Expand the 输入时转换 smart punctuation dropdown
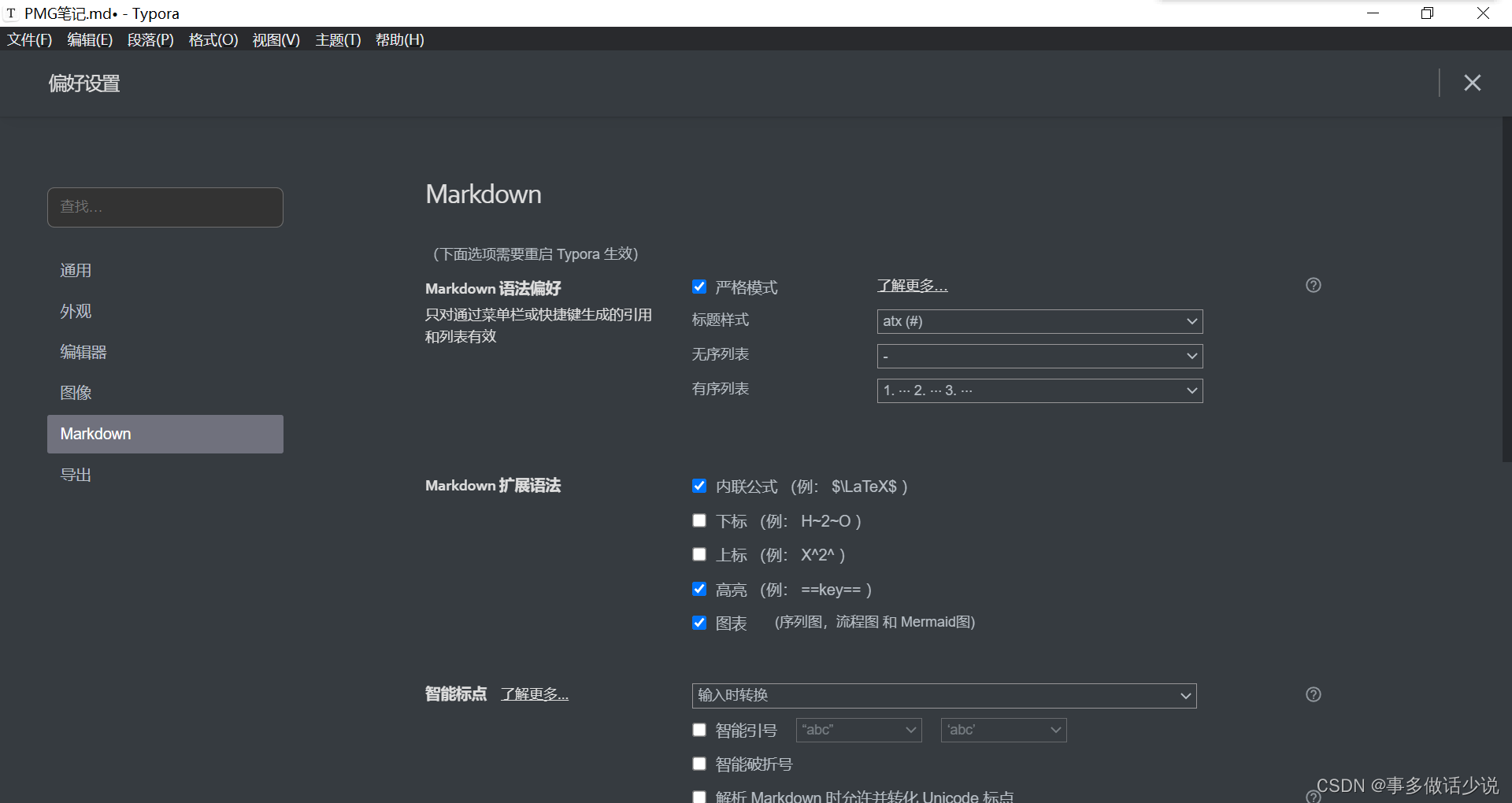 (944, 696)
